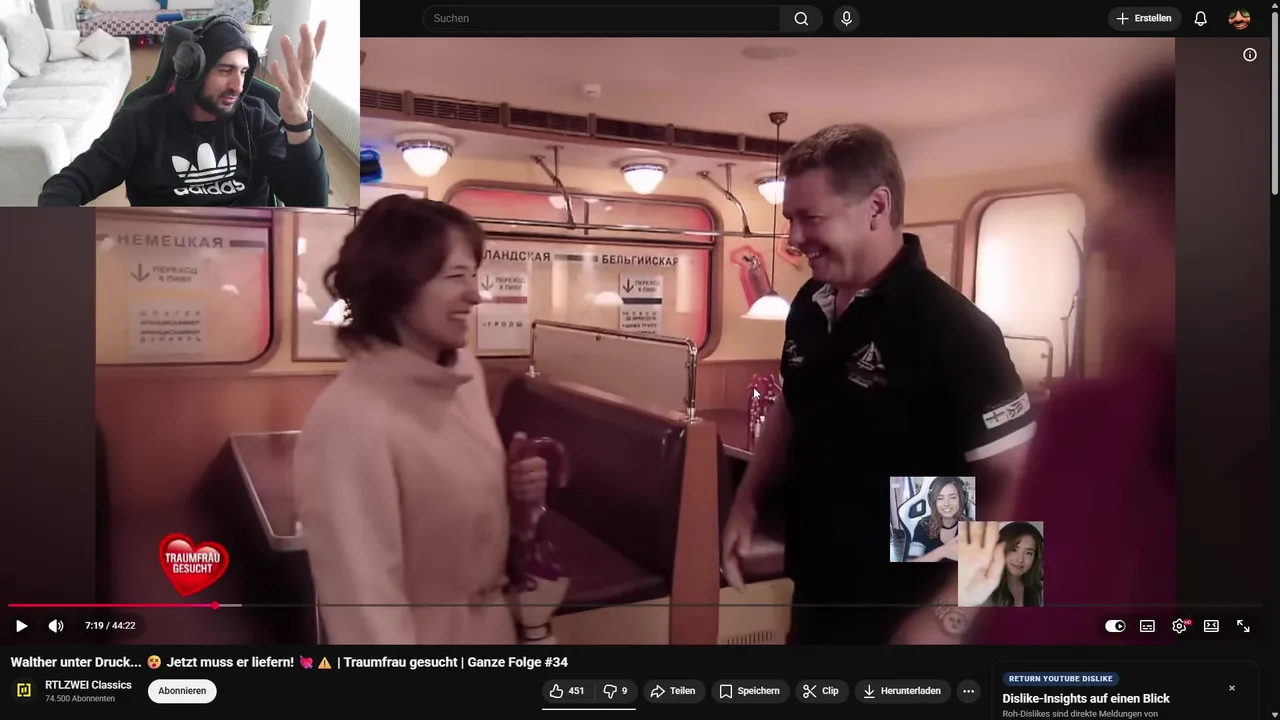Play the video
Screen dimensions: 1280x720
[x=21, y=626]
